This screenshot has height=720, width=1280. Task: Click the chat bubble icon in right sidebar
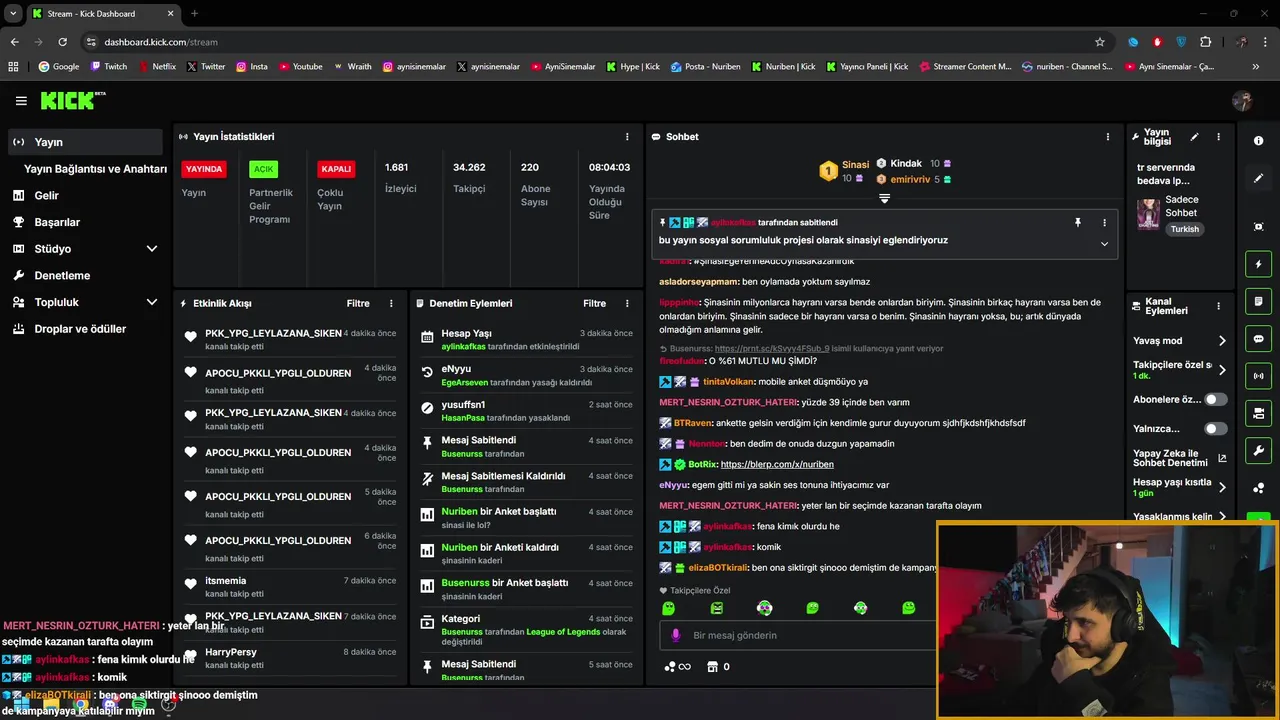1258,339
